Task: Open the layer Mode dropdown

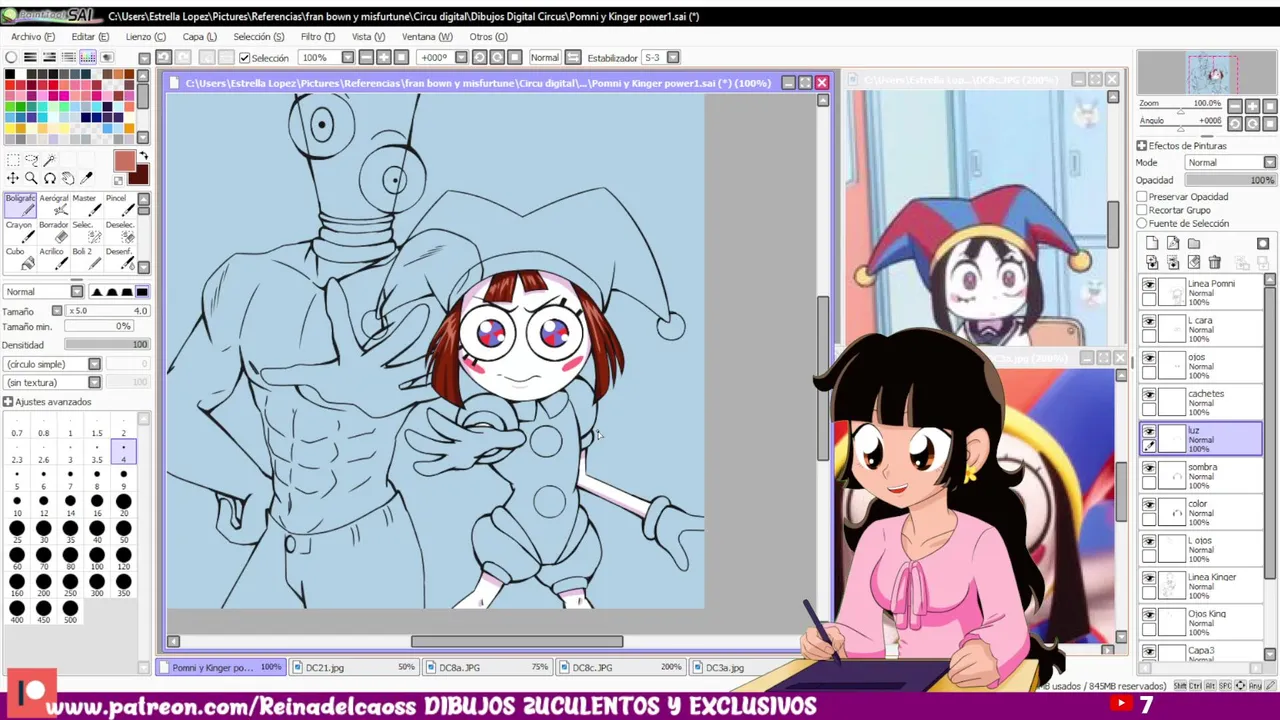Action: pos(1269,162)
